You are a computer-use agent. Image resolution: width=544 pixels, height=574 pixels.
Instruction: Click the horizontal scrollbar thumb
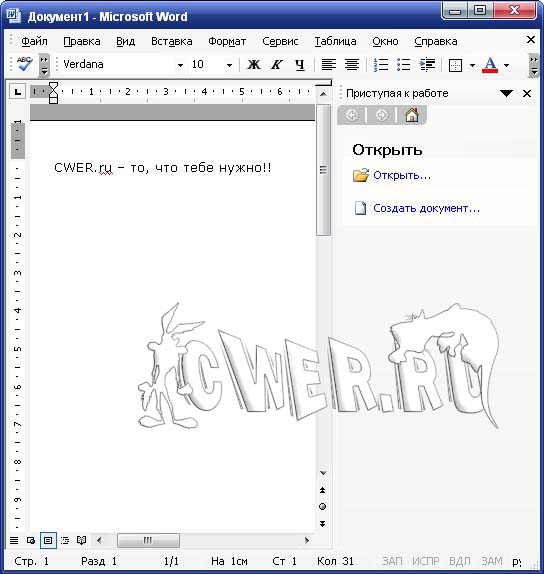pos(148,540)
